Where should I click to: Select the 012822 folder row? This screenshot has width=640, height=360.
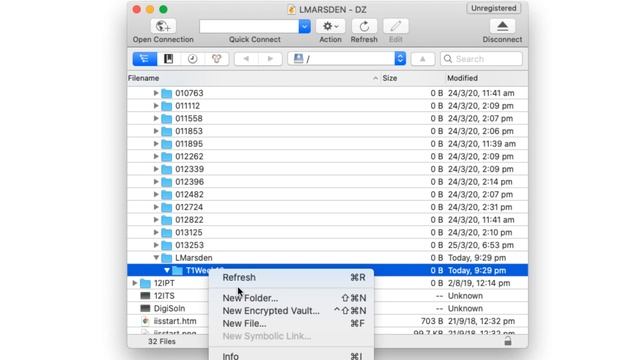[x=327, y=220]
